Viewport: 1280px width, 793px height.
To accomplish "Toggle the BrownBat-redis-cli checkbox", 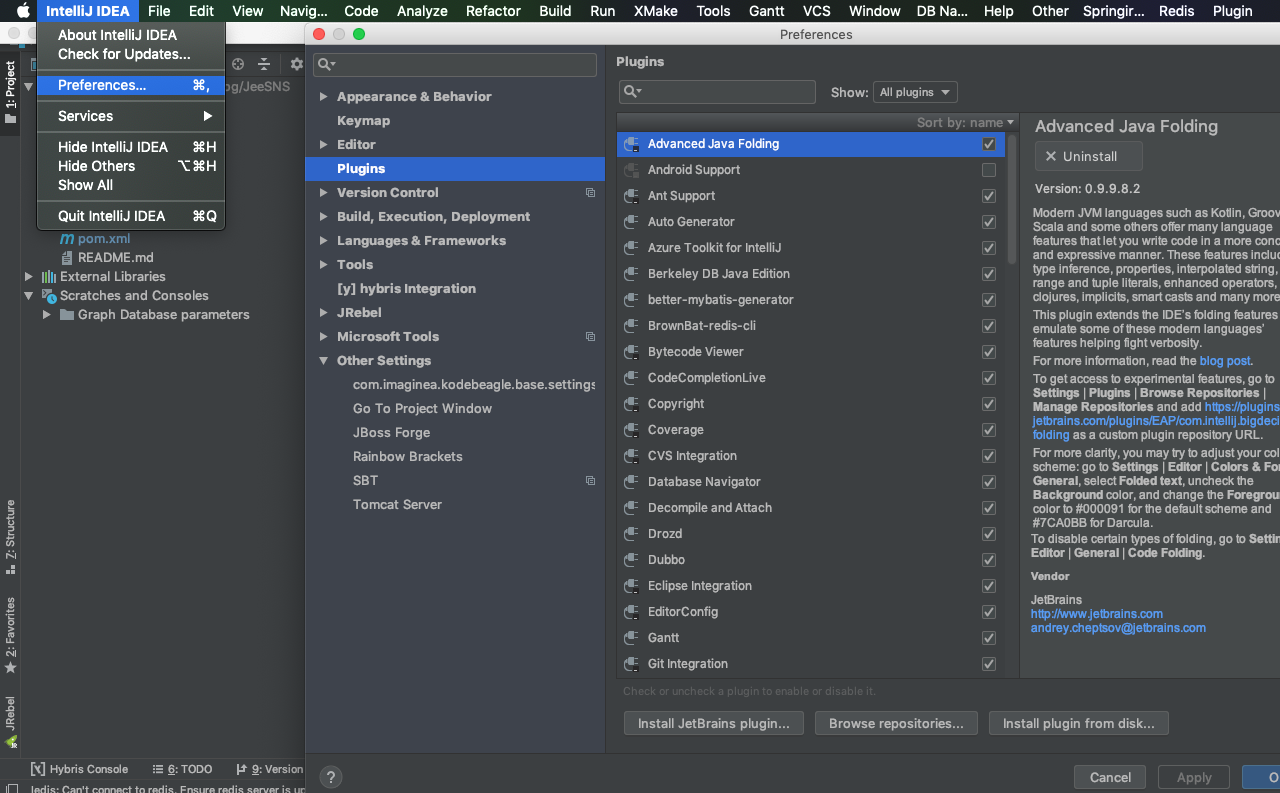I will click(x=989, y=326).
